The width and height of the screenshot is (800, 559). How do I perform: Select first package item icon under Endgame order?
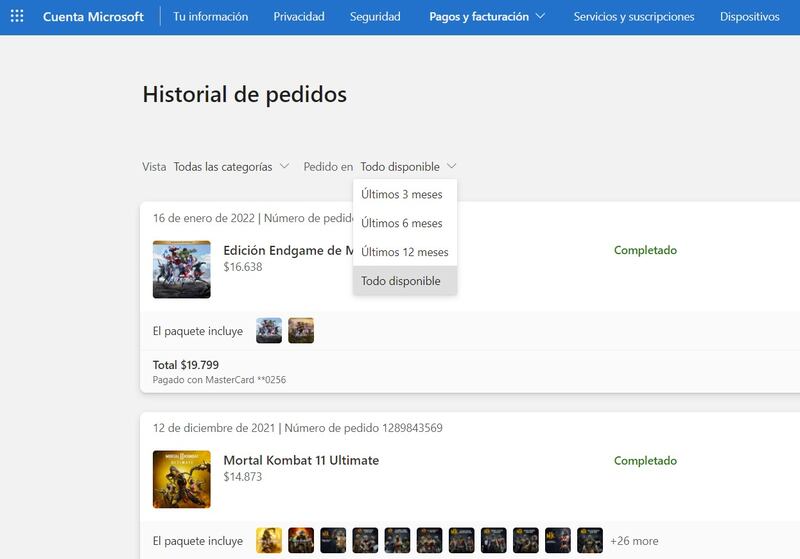(269, 331)
